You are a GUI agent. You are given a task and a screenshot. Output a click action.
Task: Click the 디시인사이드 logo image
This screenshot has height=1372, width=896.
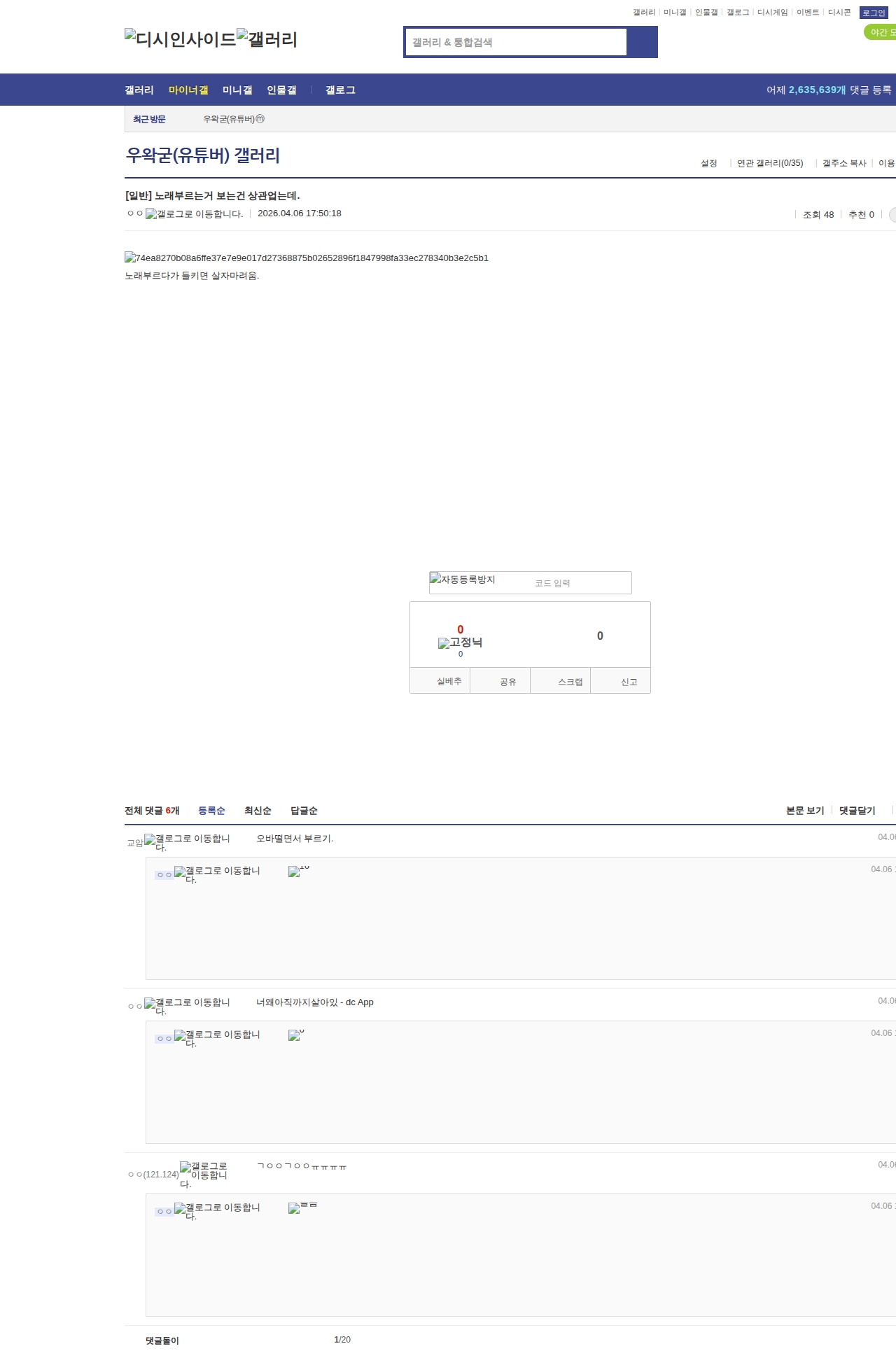[x=181, y=39]
